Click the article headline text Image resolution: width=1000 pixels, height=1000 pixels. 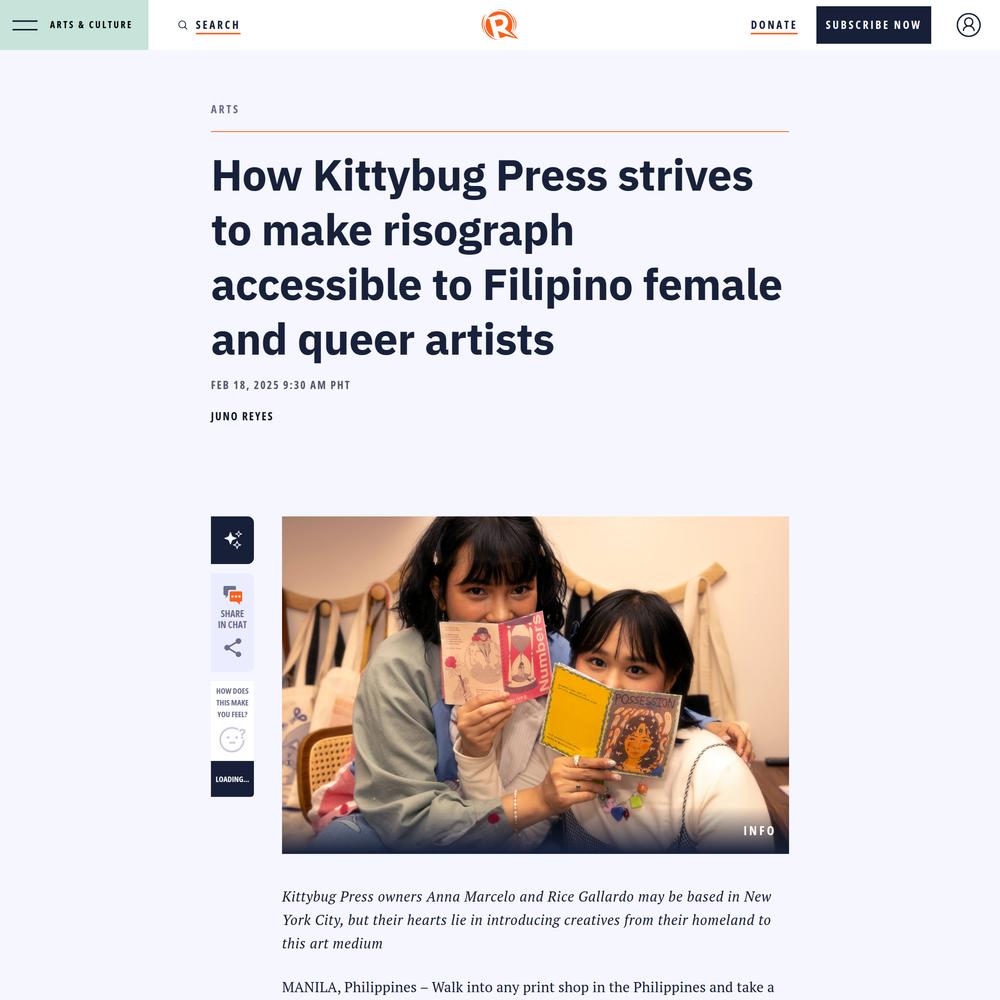pos(497,257)
